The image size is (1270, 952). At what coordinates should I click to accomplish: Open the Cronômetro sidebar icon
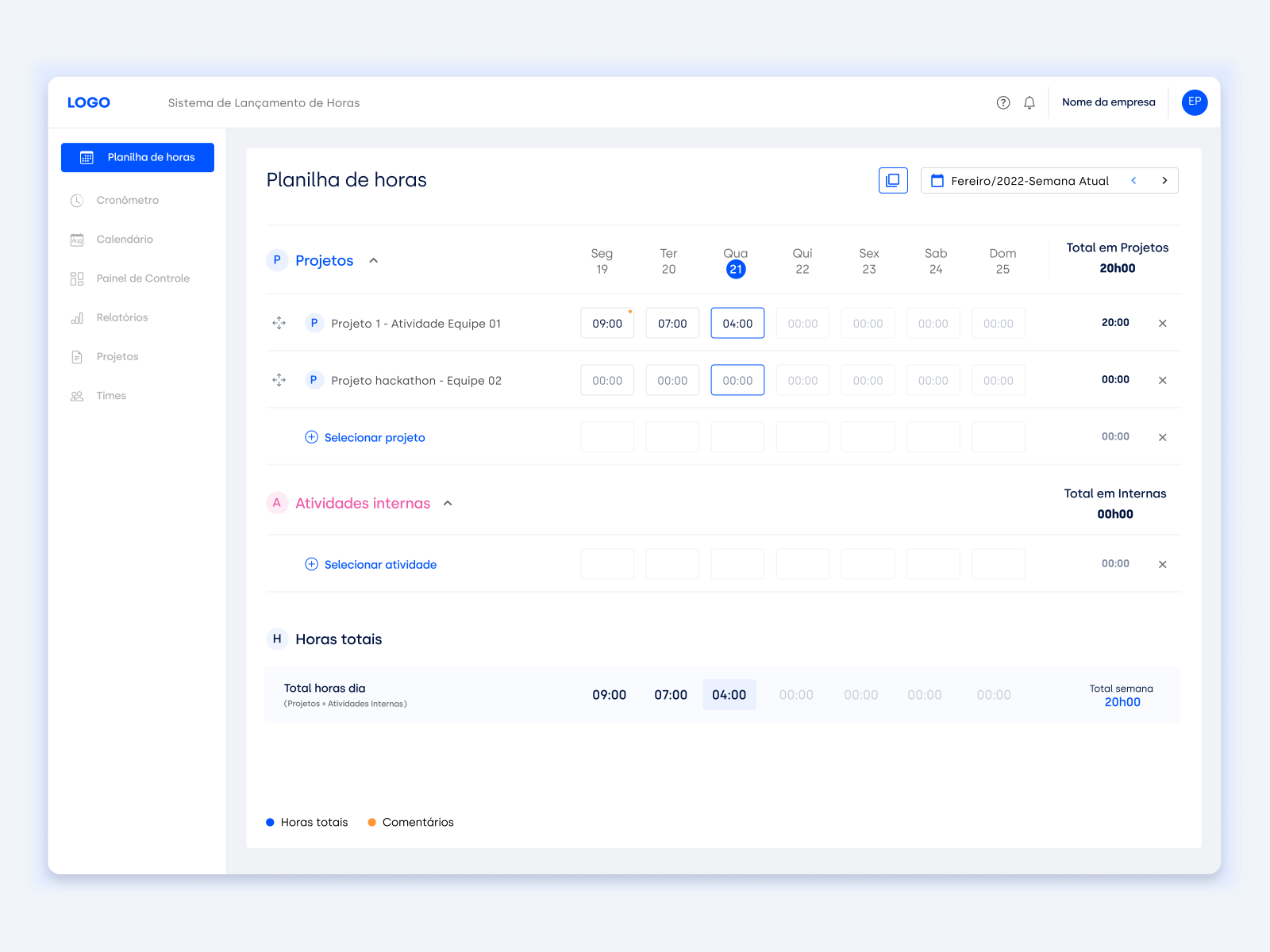click(x=76, y=200)
